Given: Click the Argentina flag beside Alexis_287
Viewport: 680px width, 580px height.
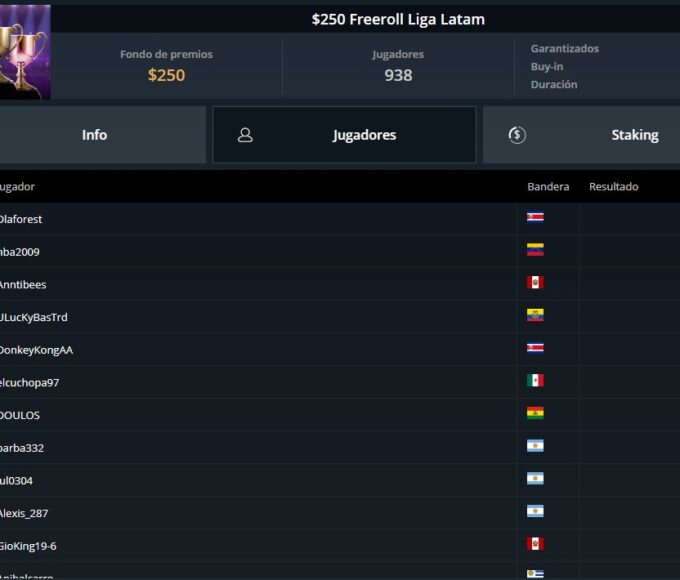Looking at the screenshot, I should coord(535,512).
